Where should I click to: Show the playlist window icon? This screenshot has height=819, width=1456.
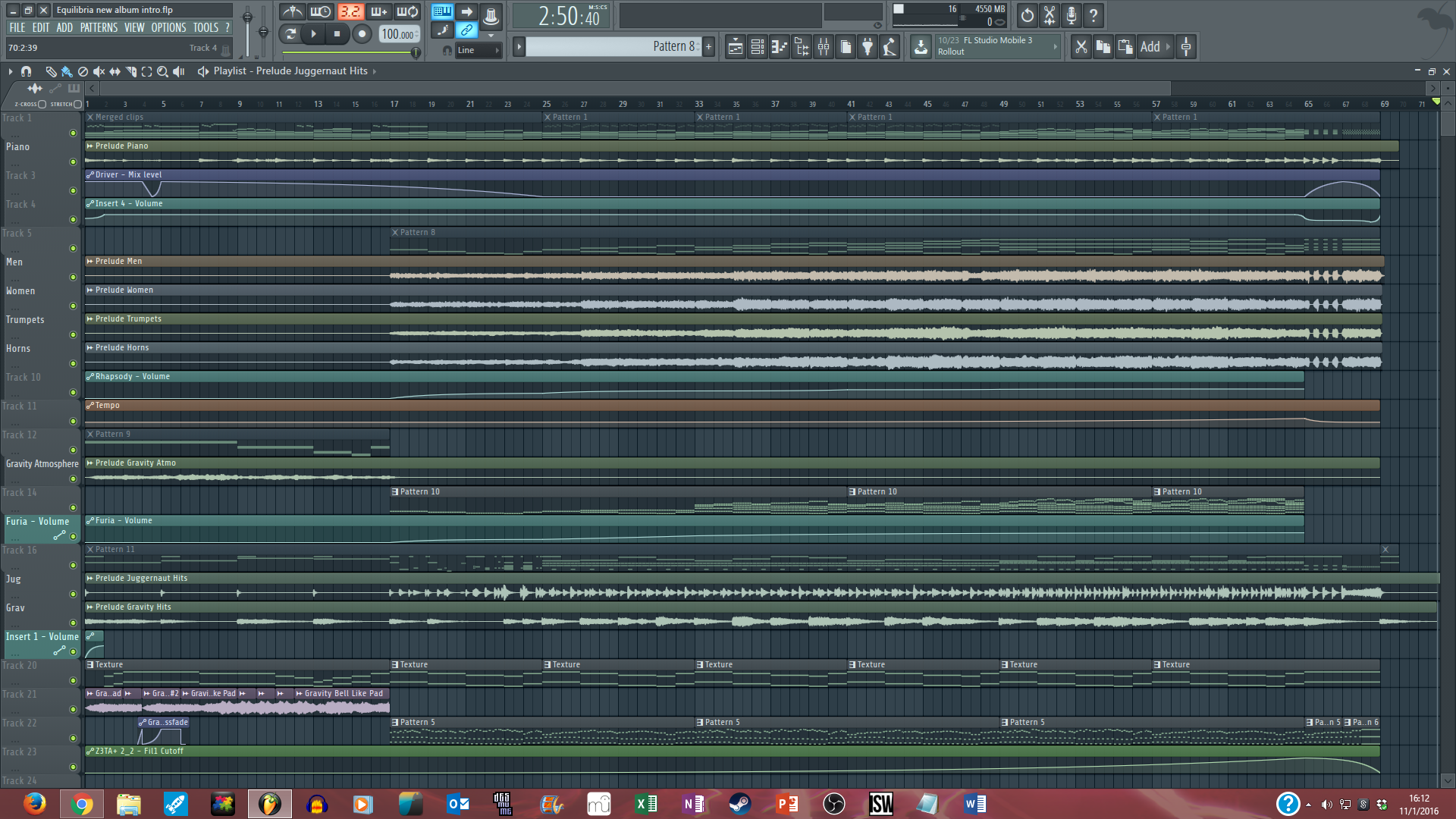pos(735,47)
